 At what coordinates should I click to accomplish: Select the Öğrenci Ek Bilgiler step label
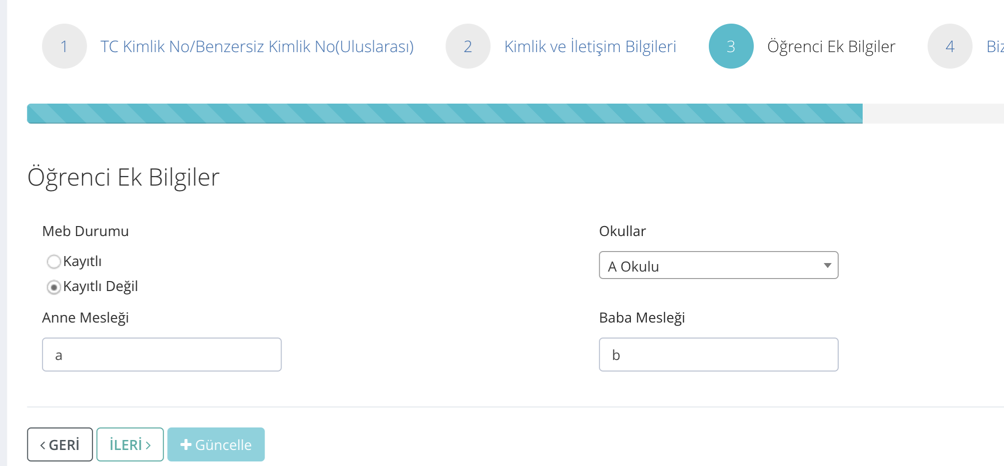831,46
